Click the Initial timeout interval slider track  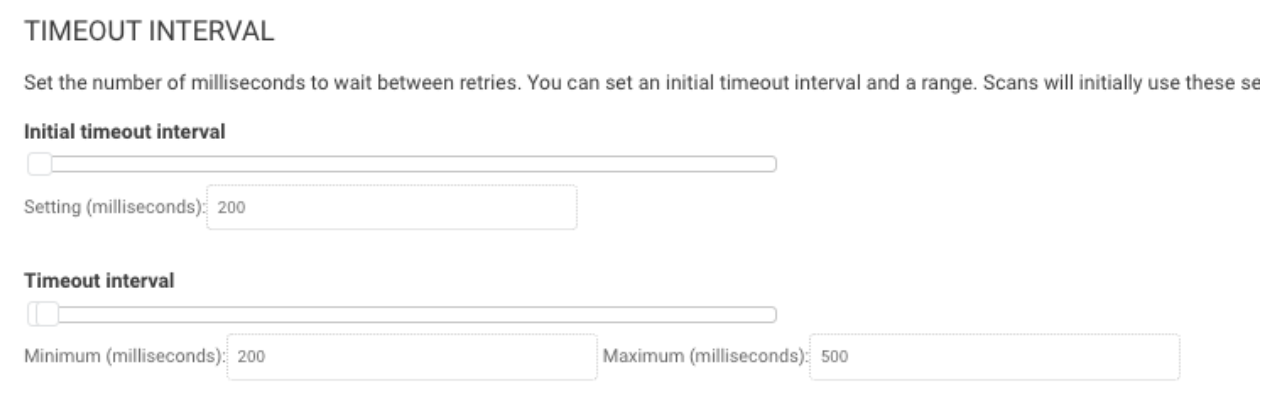400,164
